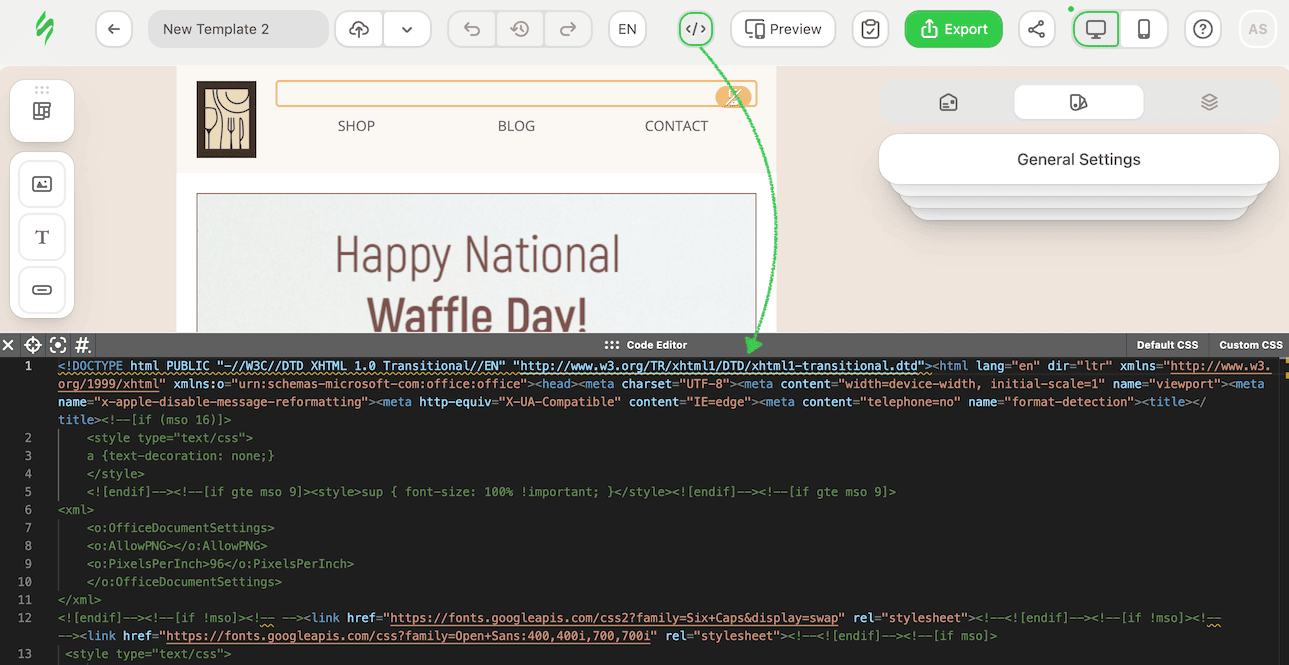The image size is (1289, 665).
Task: Click the share icon in the top bar
Action: tap(1036, 29)
